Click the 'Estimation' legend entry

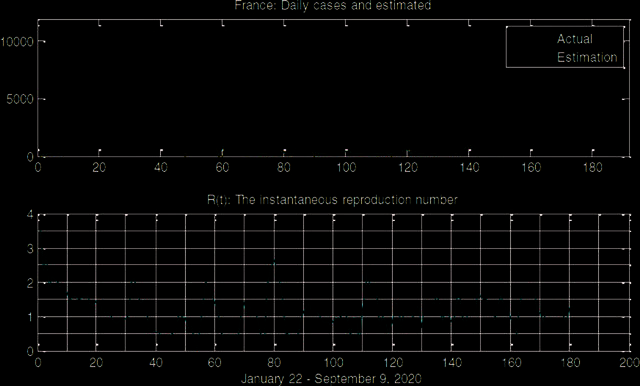pos(587,58)
